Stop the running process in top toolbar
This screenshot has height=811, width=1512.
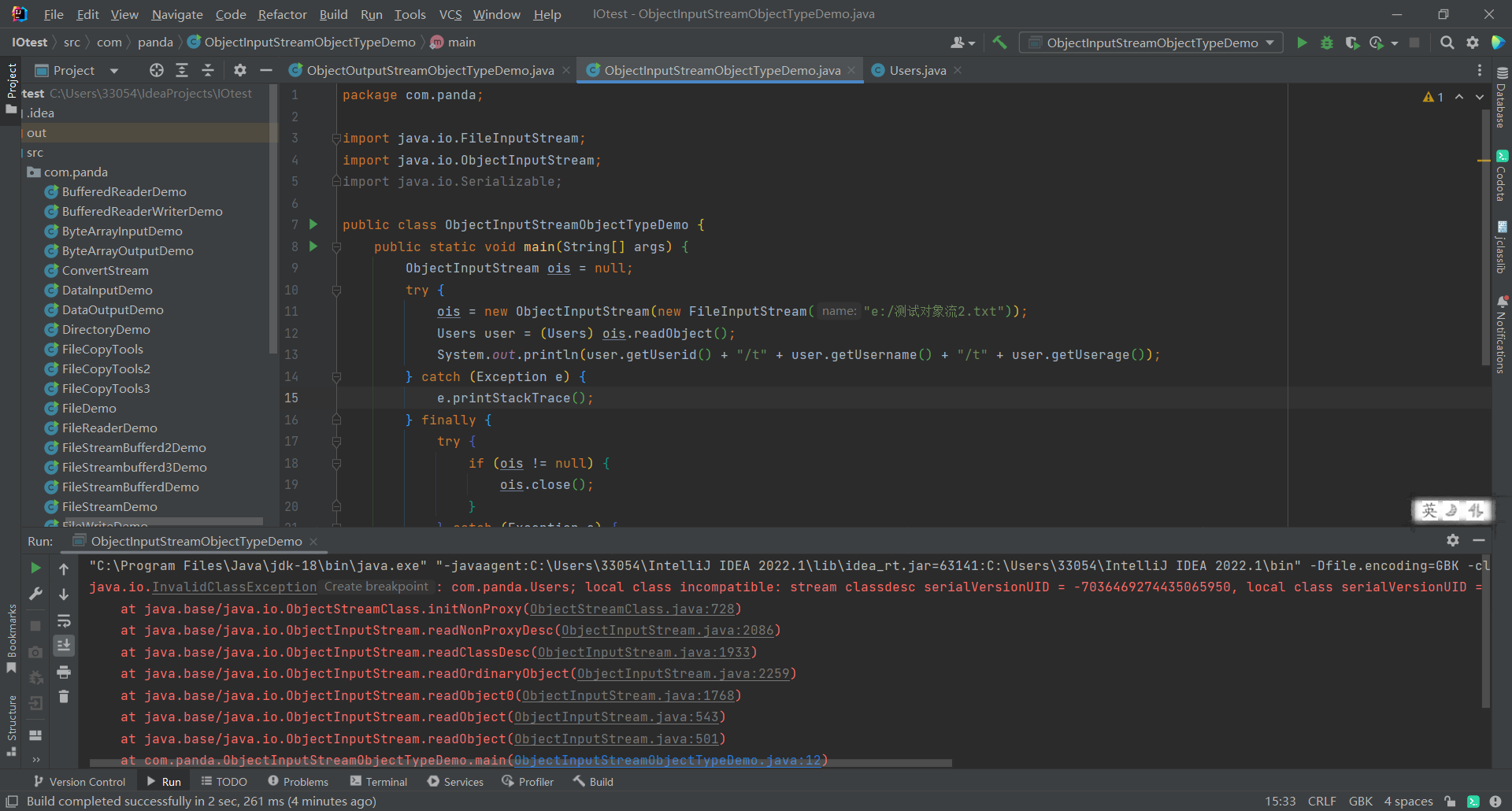click(x=1415, y=43)
